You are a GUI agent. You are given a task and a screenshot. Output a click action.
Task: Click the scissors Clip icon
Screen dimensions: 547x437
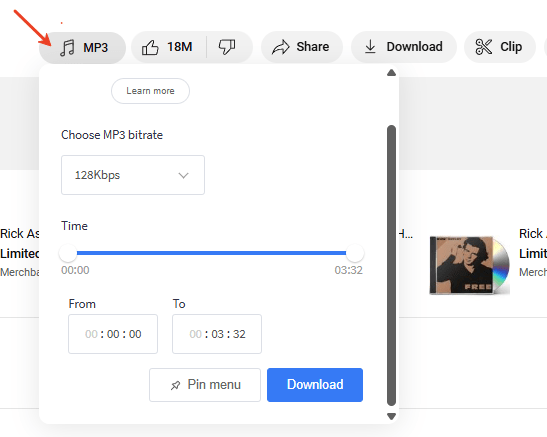[x=484, y=47]
